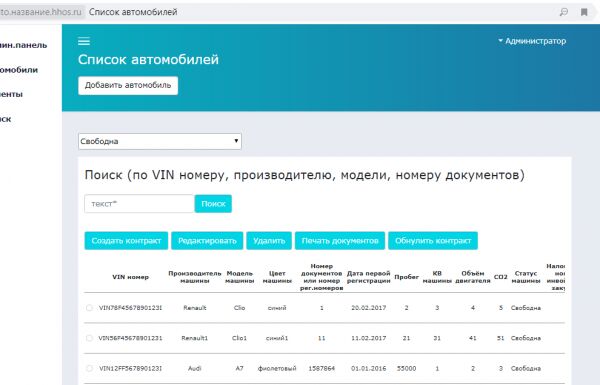600x385 pixels.
Task: Click the A7 model cell
Action: pyautogui.click(x=240, y=368)
